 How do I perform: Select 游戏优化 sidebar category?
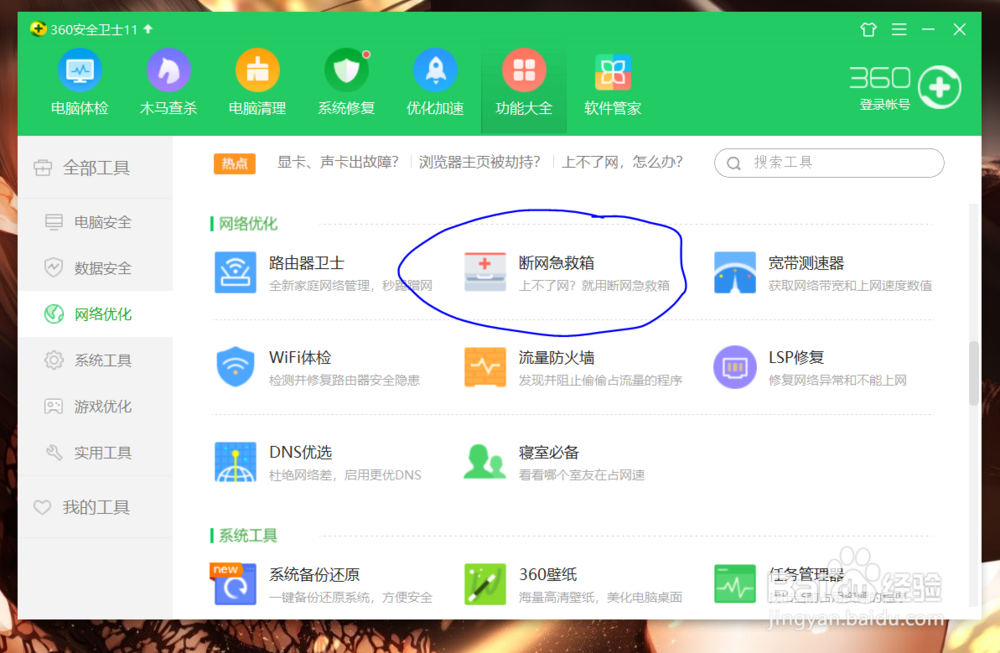click(96, 406)
